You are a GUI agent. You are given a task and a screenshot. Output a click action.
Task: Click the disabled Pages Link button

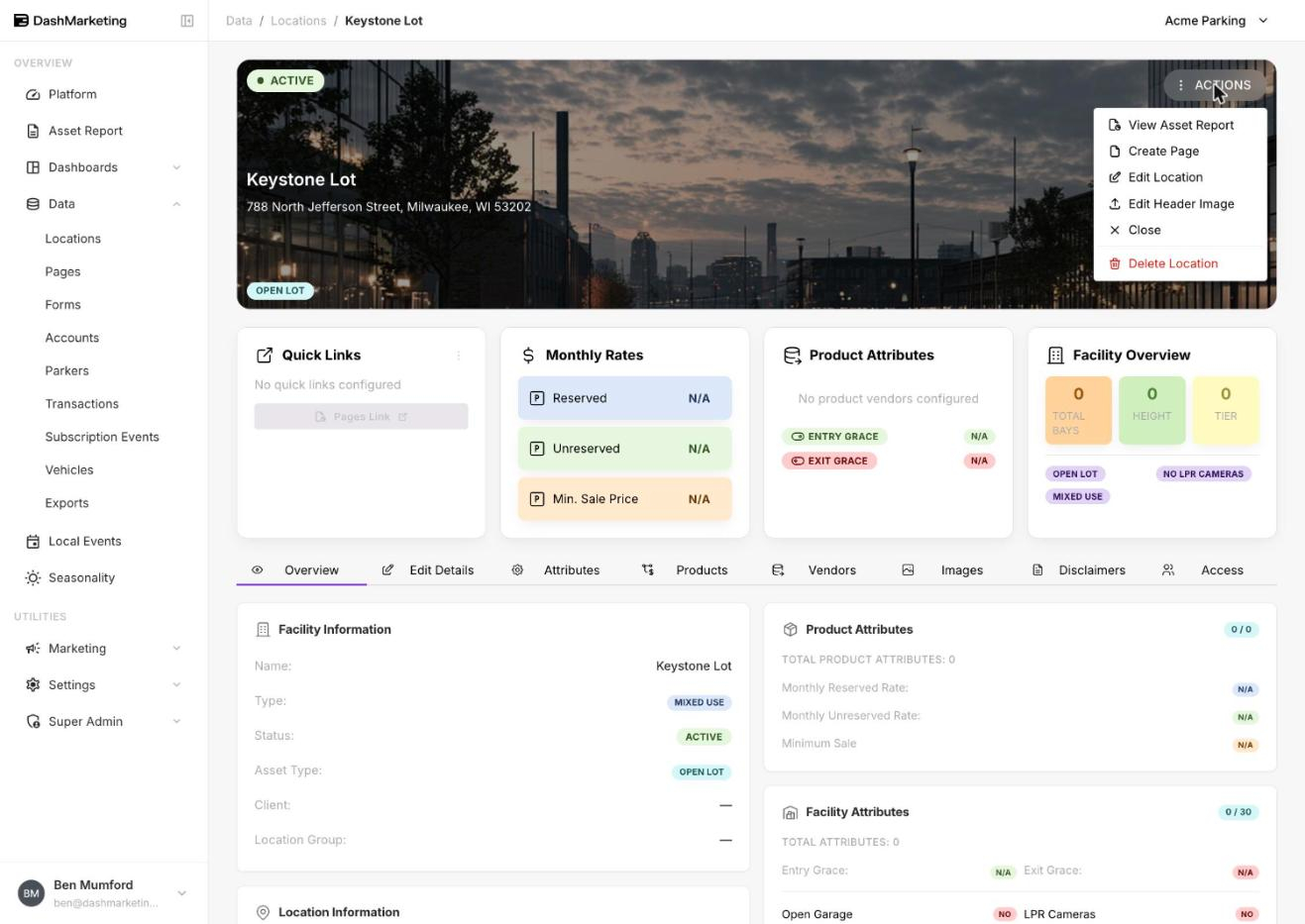pos(362,417)
